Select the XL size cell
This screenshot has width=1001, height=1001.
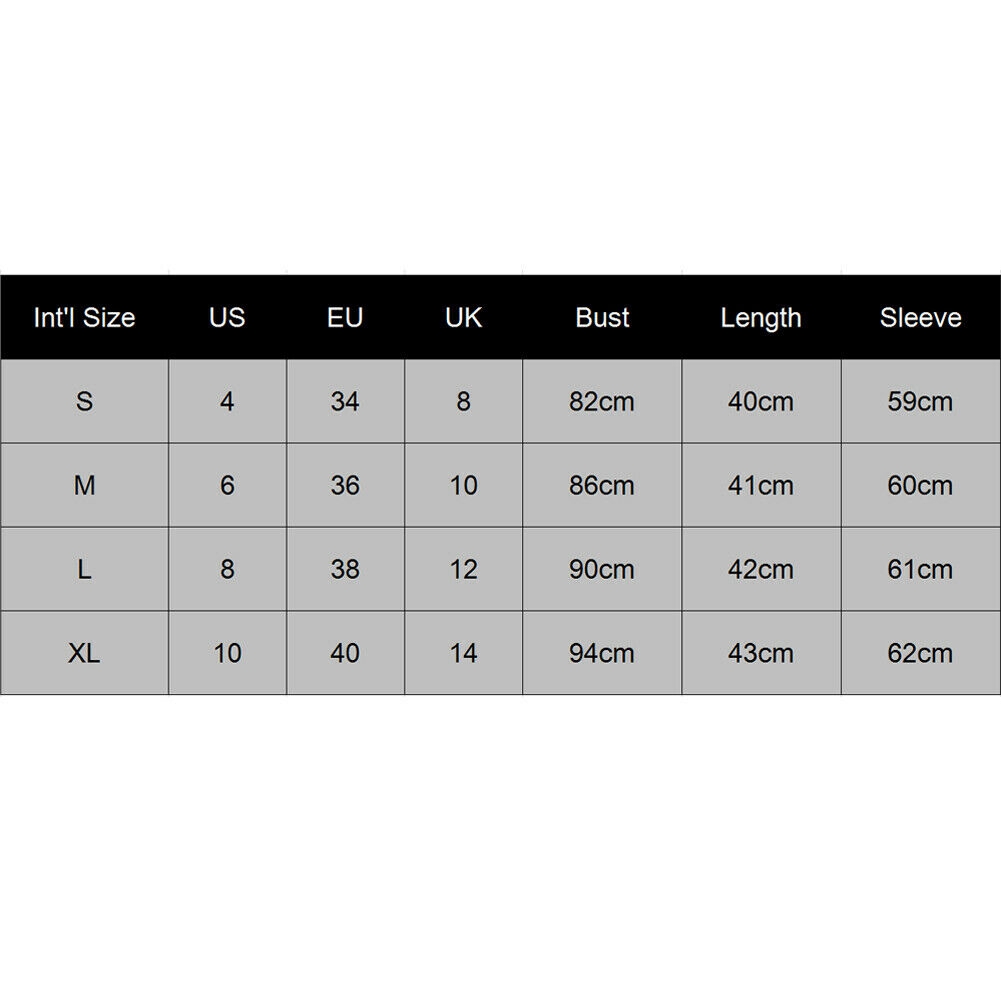84,654
